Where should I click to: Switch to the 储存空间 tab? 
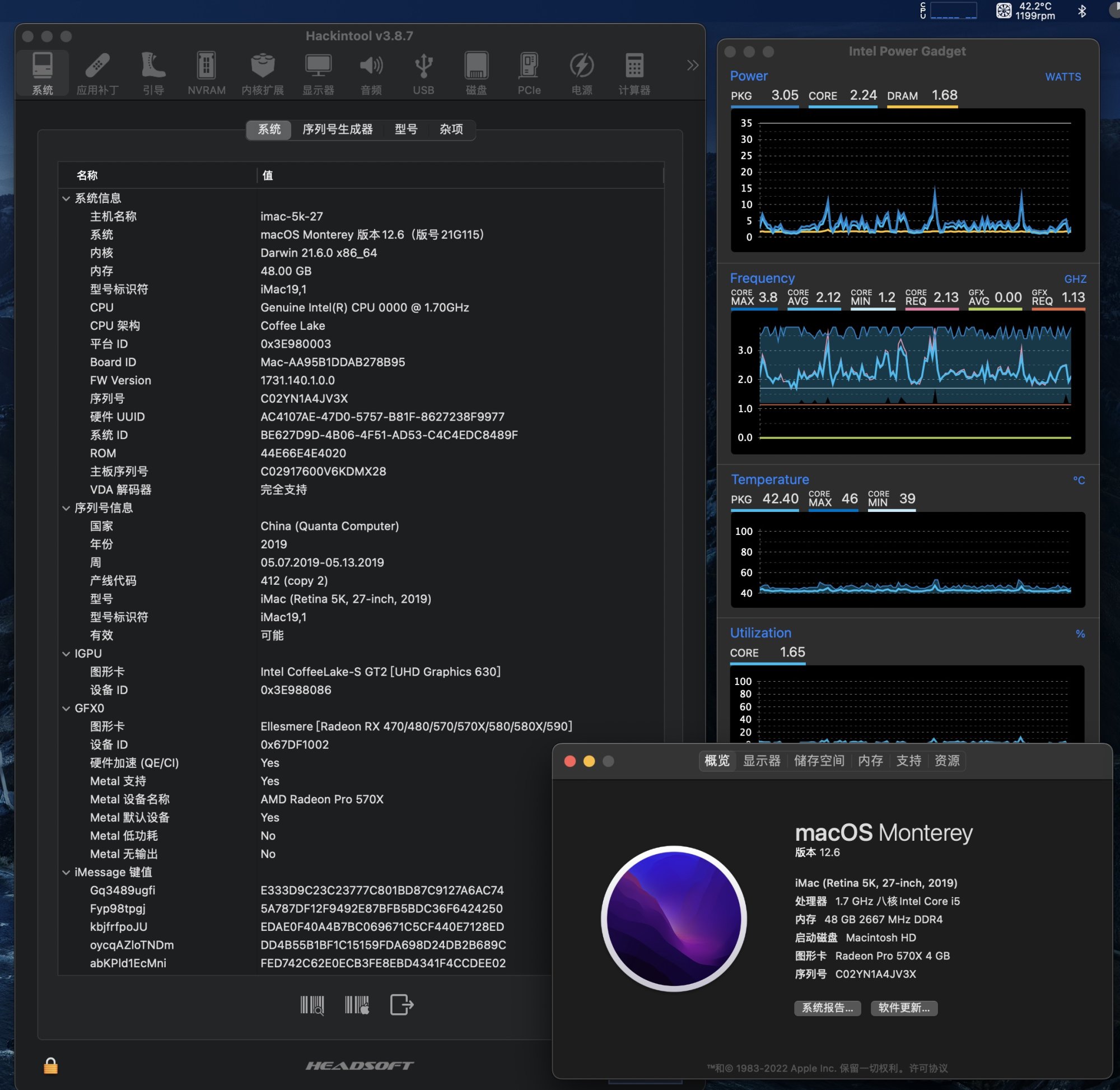818,761
